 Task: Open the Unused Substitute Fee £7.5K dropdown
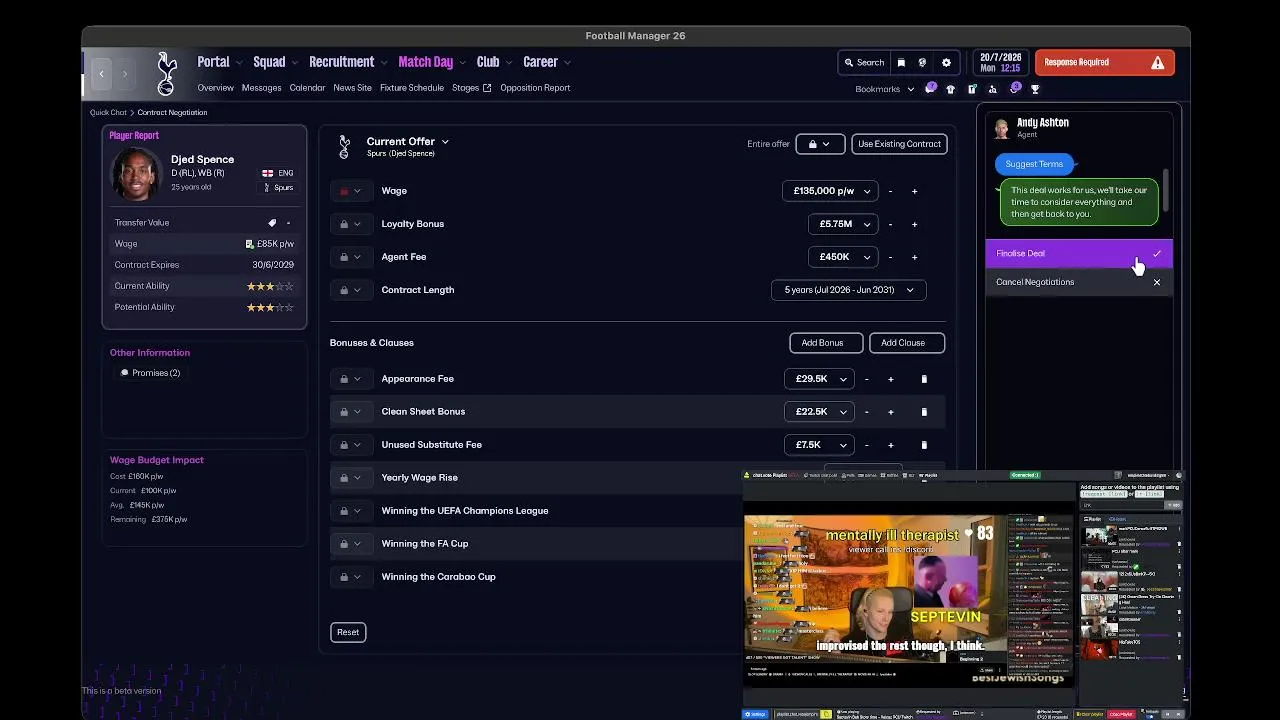(819, 445)
